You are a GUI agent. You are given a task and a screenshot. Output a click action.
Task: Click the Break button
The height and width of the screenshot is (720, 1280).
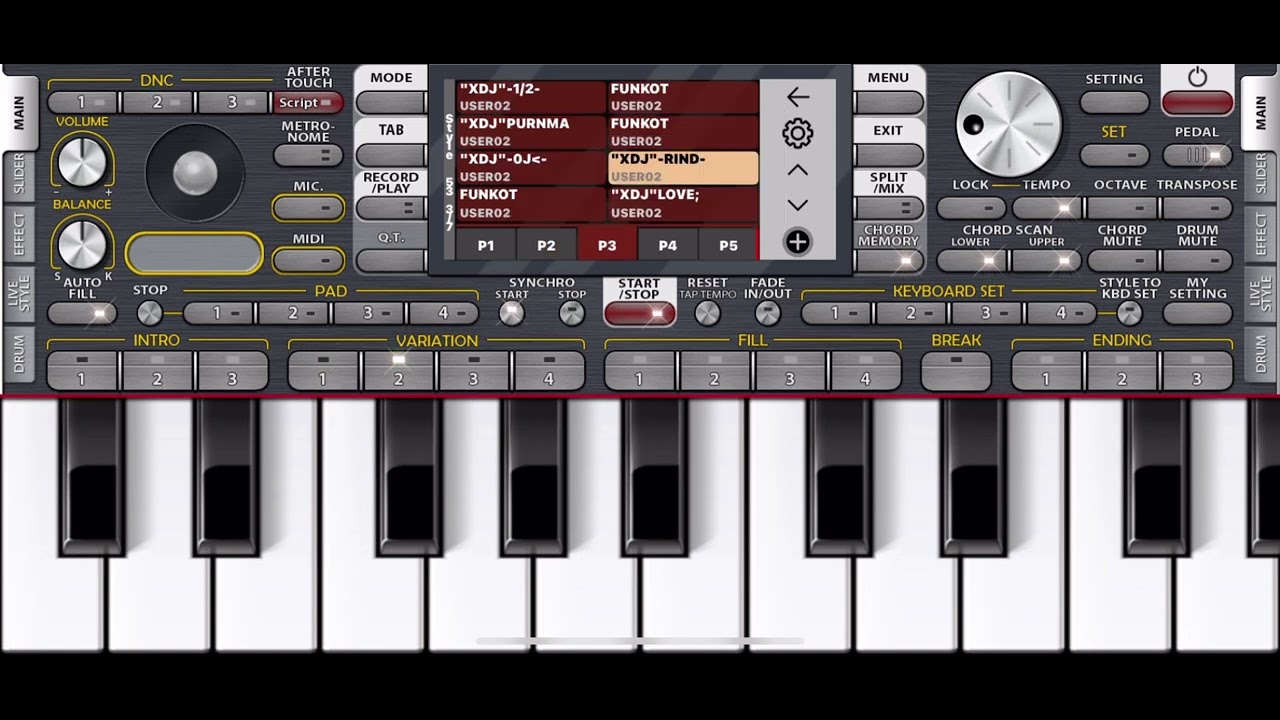[956, 371]
